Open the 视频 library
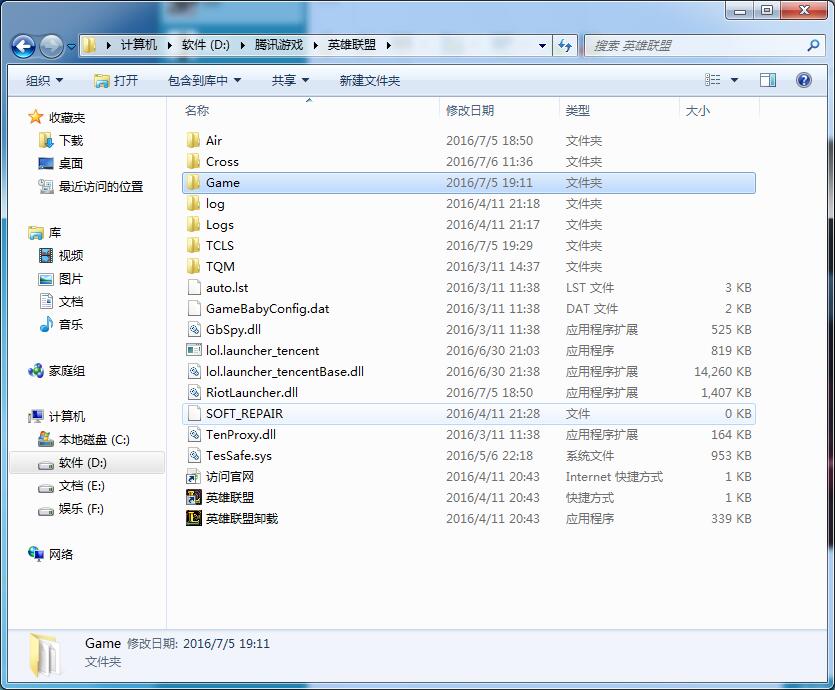 (x=71, y=256)
